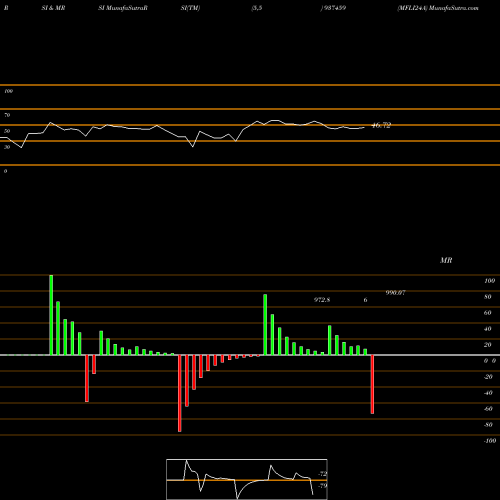Viewport: 500px width, 500px height.
Task: Select the last red bar on the MR chart
Action: [x=372, y=384]
